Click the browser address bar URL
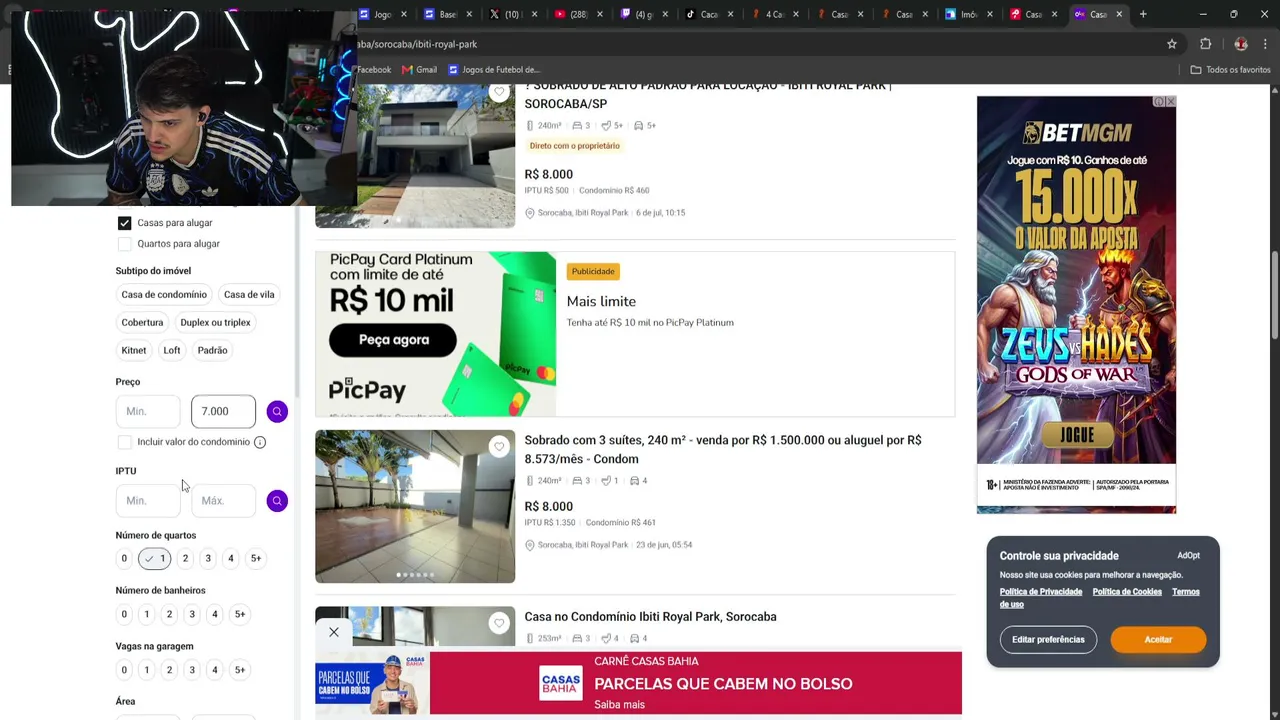The image size is (1280, 720). click(418, 44)
